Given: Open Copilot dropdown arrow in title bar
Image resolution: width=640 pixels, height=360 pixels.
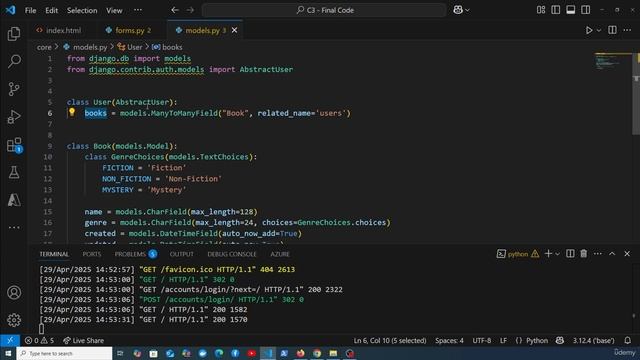Looking at the screenshot, I should pos(467,10).
